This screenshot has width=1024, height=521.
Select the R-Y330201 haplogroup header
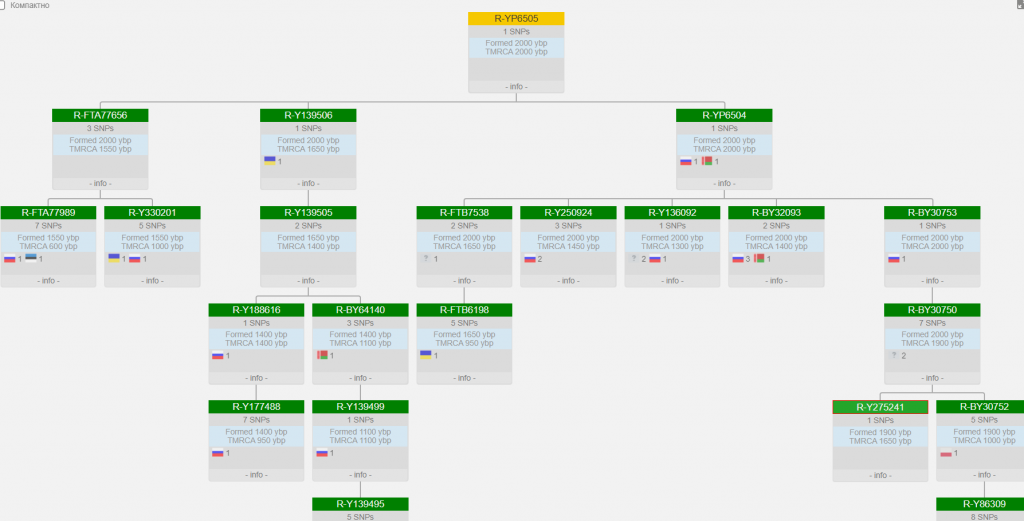click(x=152, y=213)
